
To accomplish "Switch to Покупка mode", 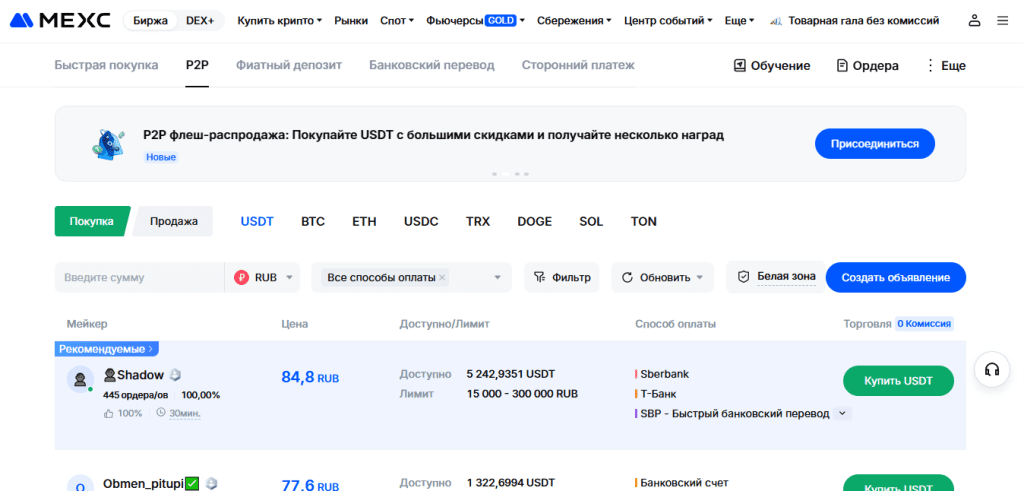I will click(x=92, y=221).
